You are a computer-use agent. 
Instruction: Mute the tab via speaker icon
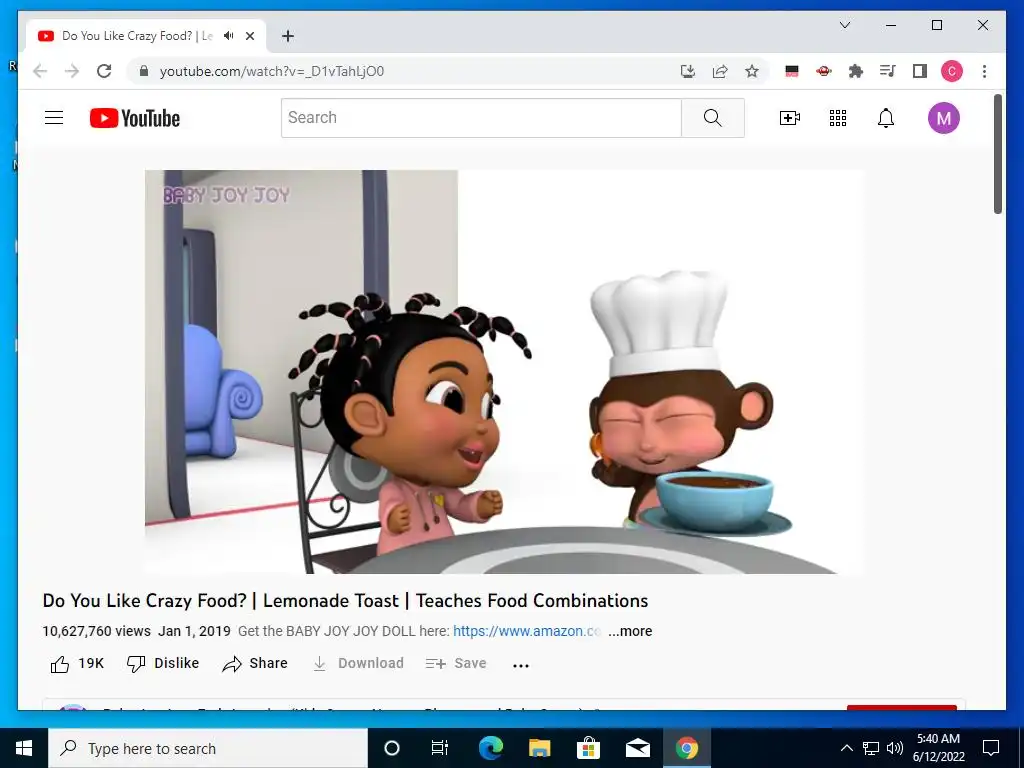[229, 36]
